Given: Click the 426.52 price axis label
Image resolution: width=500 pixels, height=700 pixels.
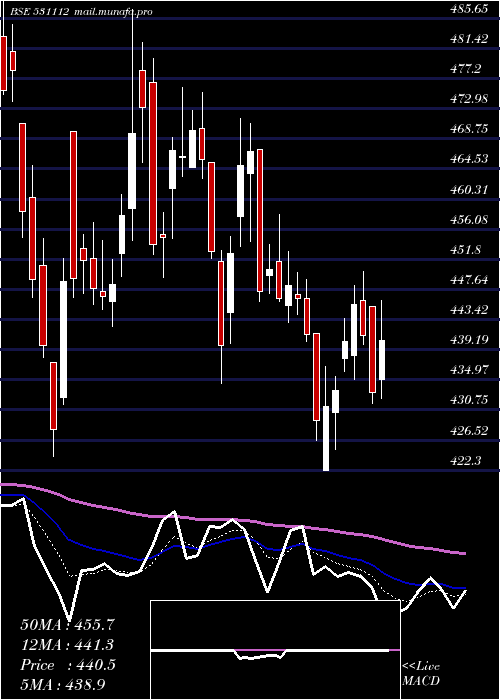Looking at the screenshot, I should [469, 431].
